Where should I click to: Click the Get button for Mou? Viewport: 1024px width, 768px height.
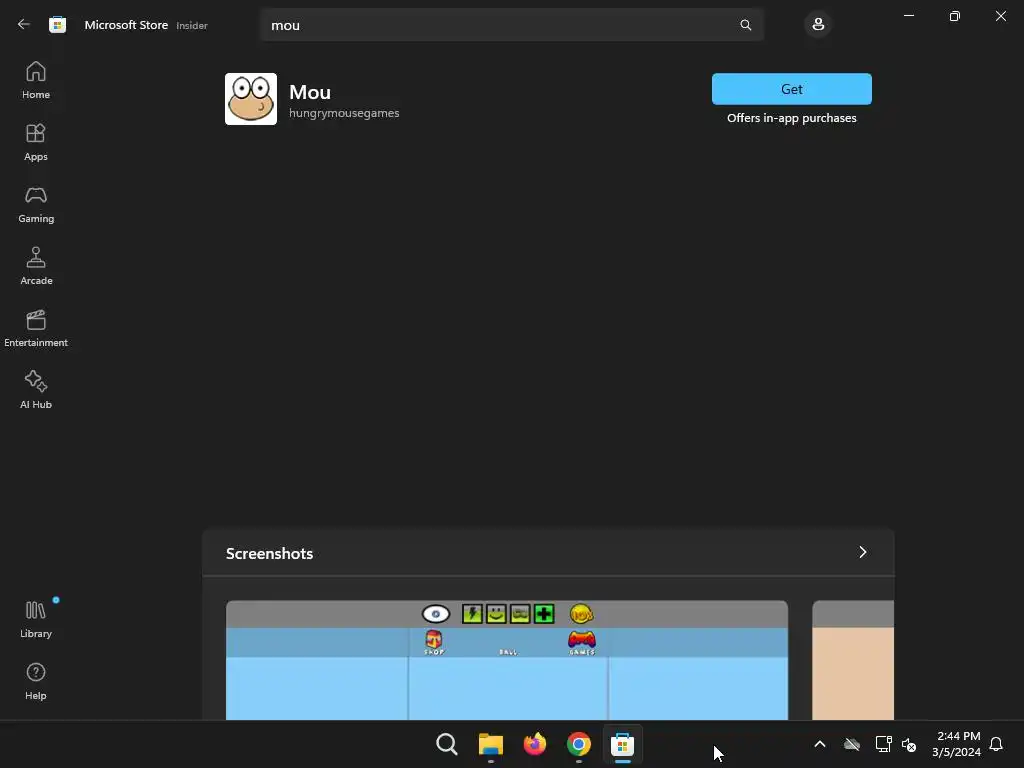point(792,89)
